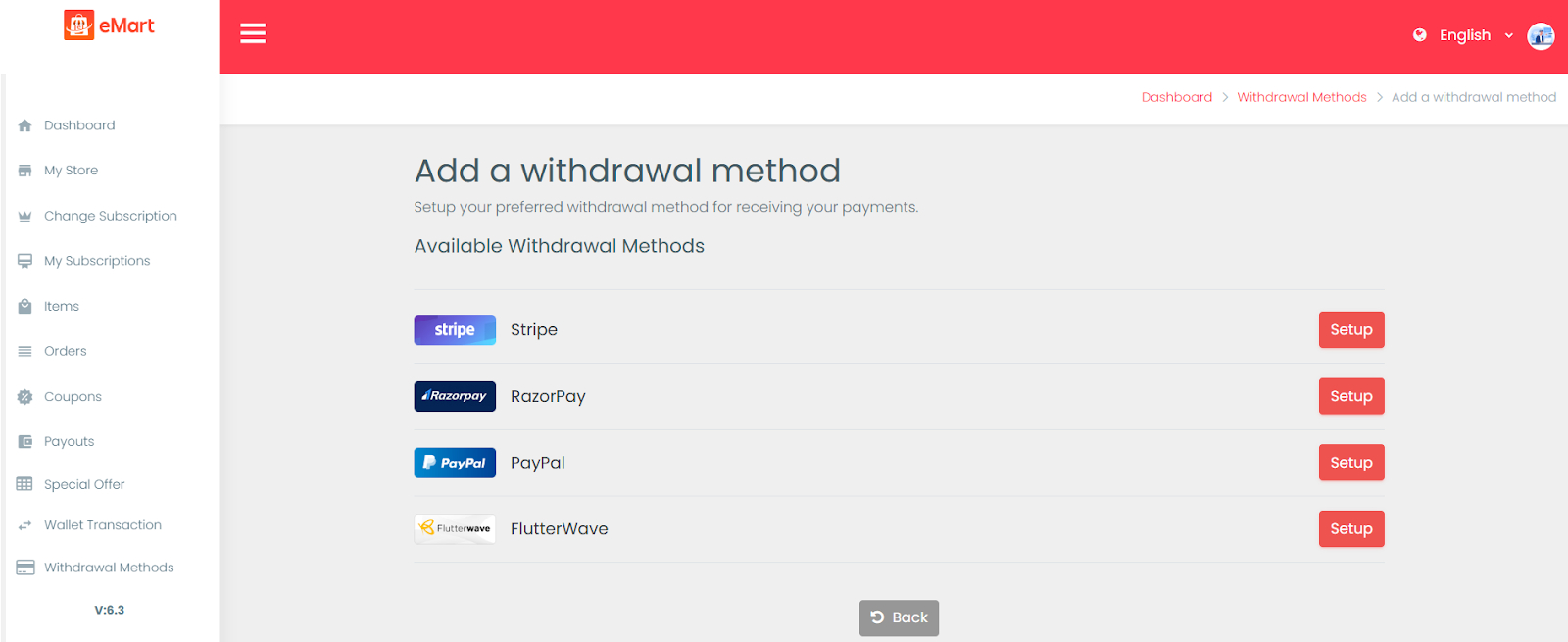The image size is (1568, 642).
Task: Click the globe language icon
Action: 1419,35
